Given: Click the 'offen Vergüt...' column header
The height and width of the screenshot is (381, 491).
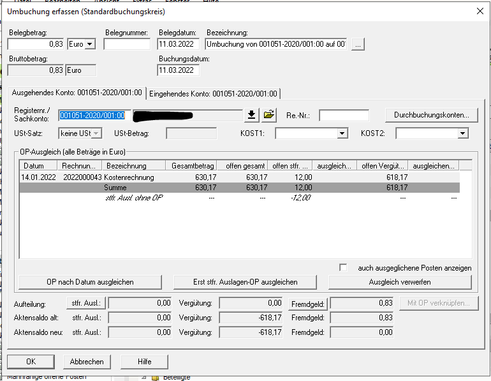Looking at the screenshot, I should click(x=382, y=166).
